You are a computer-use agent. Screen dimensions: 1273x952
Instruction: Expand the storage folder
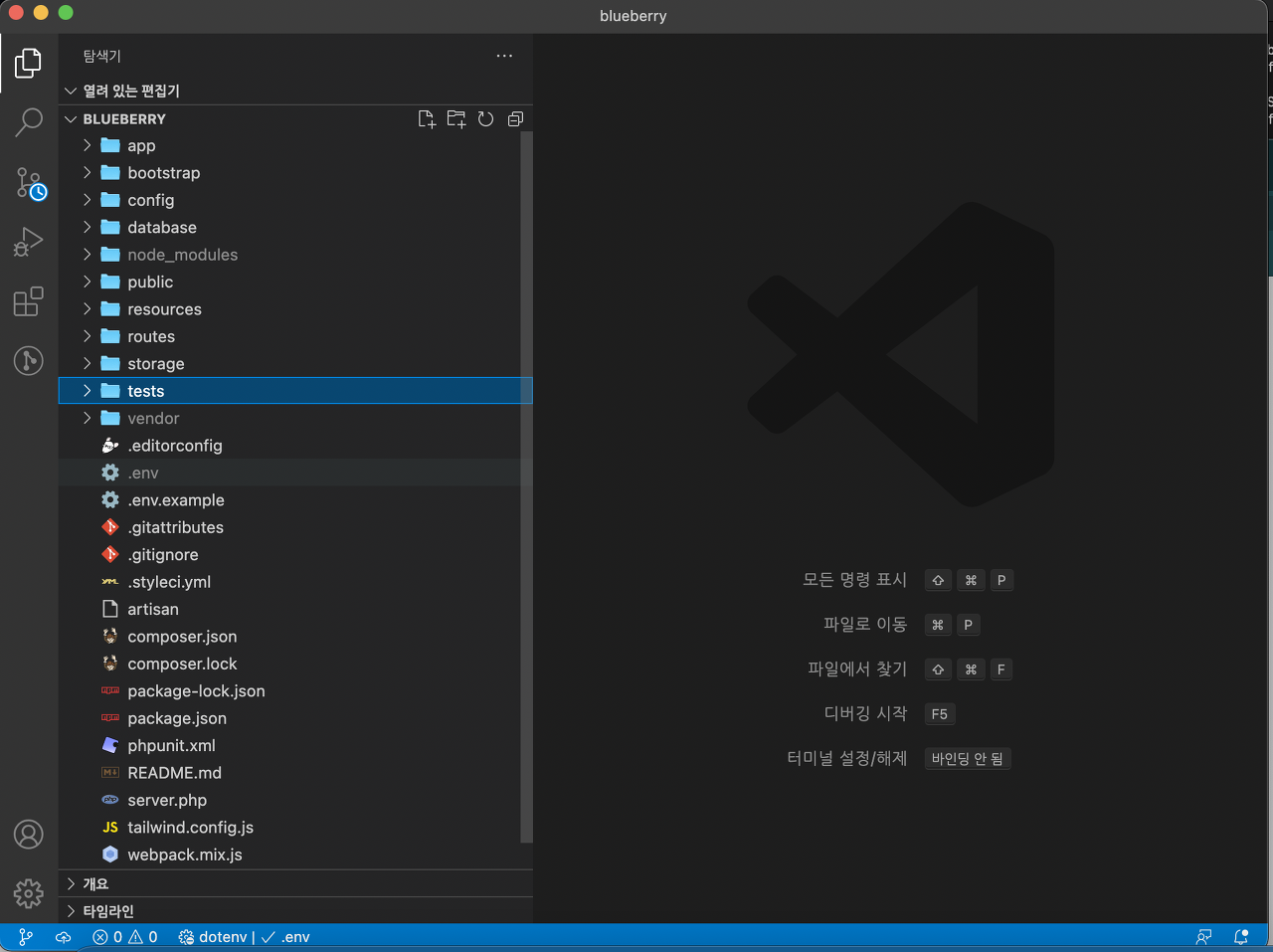(x=295, y=364)
